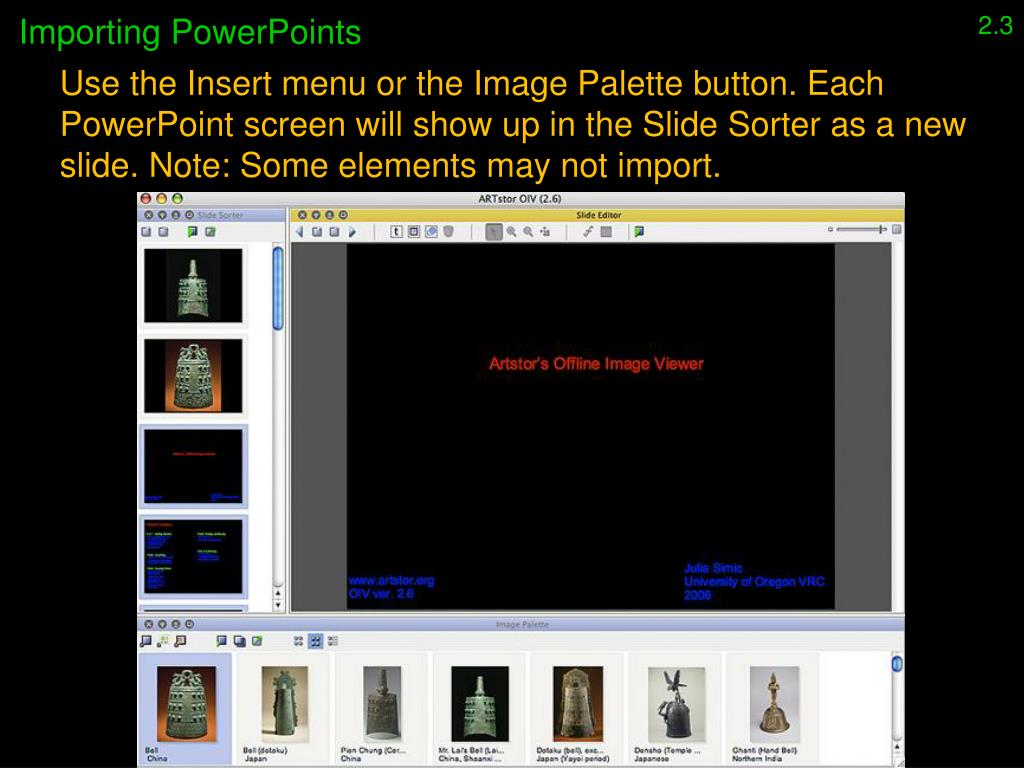Select the 'Pien Chung' China bell image

pos(382,709)
